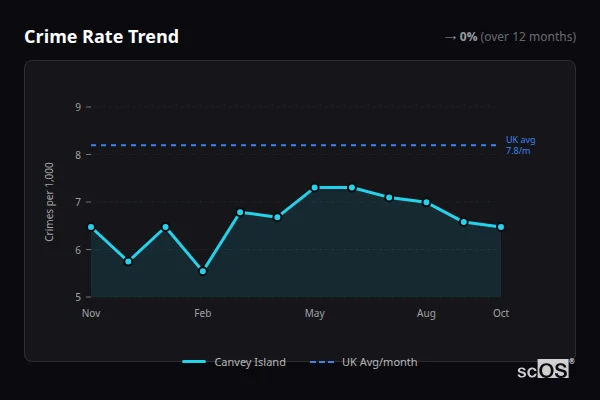
Task: Click the 0% over 12 months label
Action: tap(510, 37)
